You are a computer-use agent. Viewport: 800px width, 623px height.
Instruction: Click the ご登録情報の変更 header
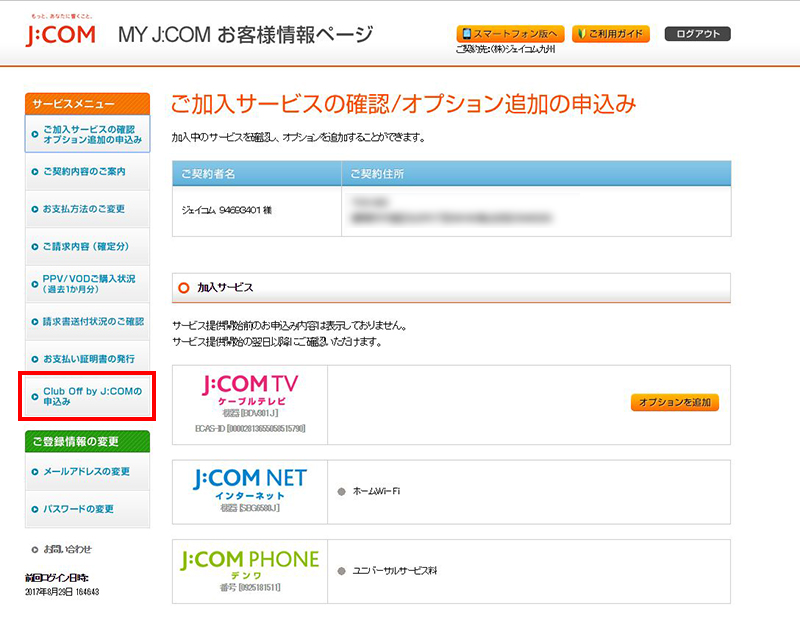point(87,441)
